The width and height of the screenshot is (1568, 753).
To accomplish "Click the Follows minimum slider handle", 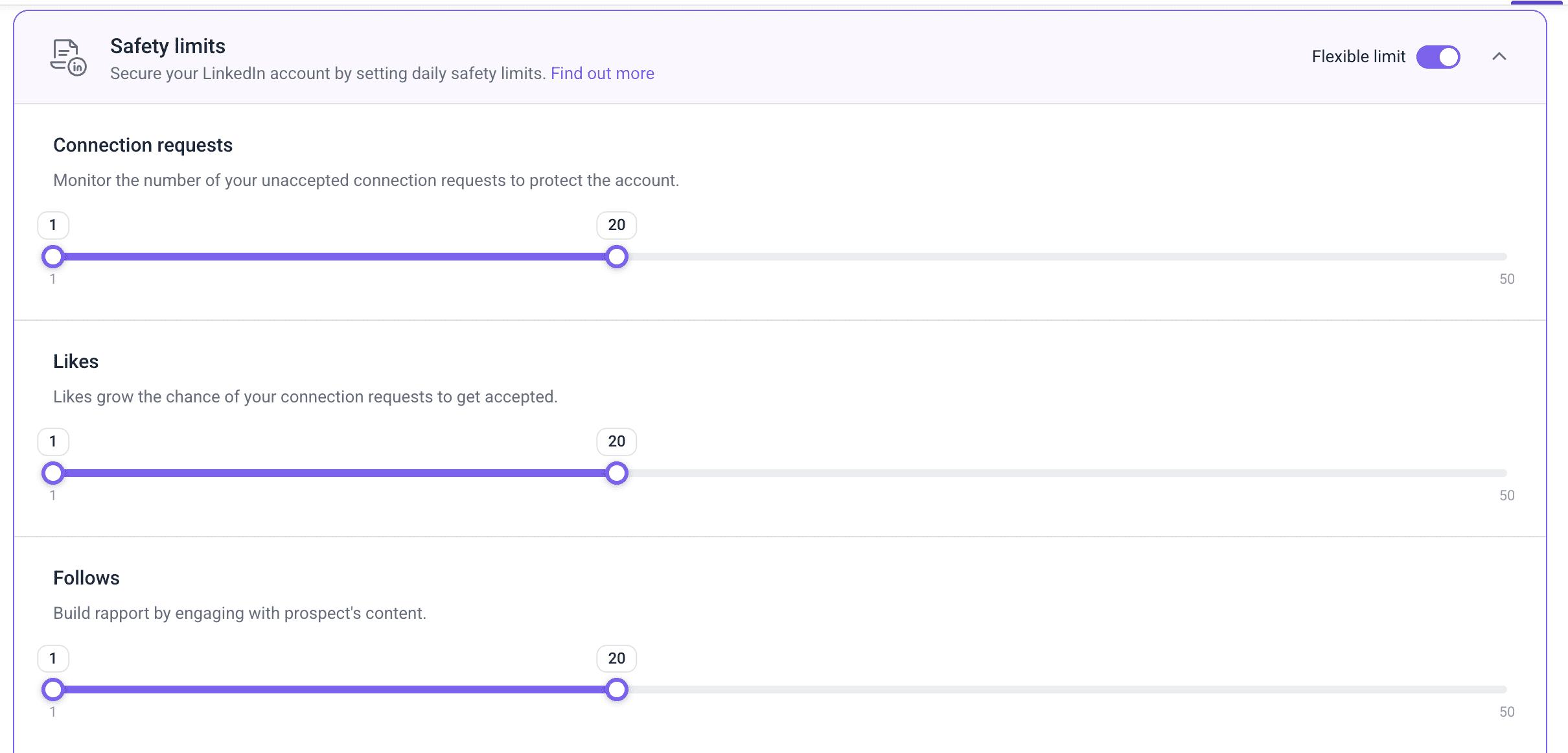I will (53, 689).
